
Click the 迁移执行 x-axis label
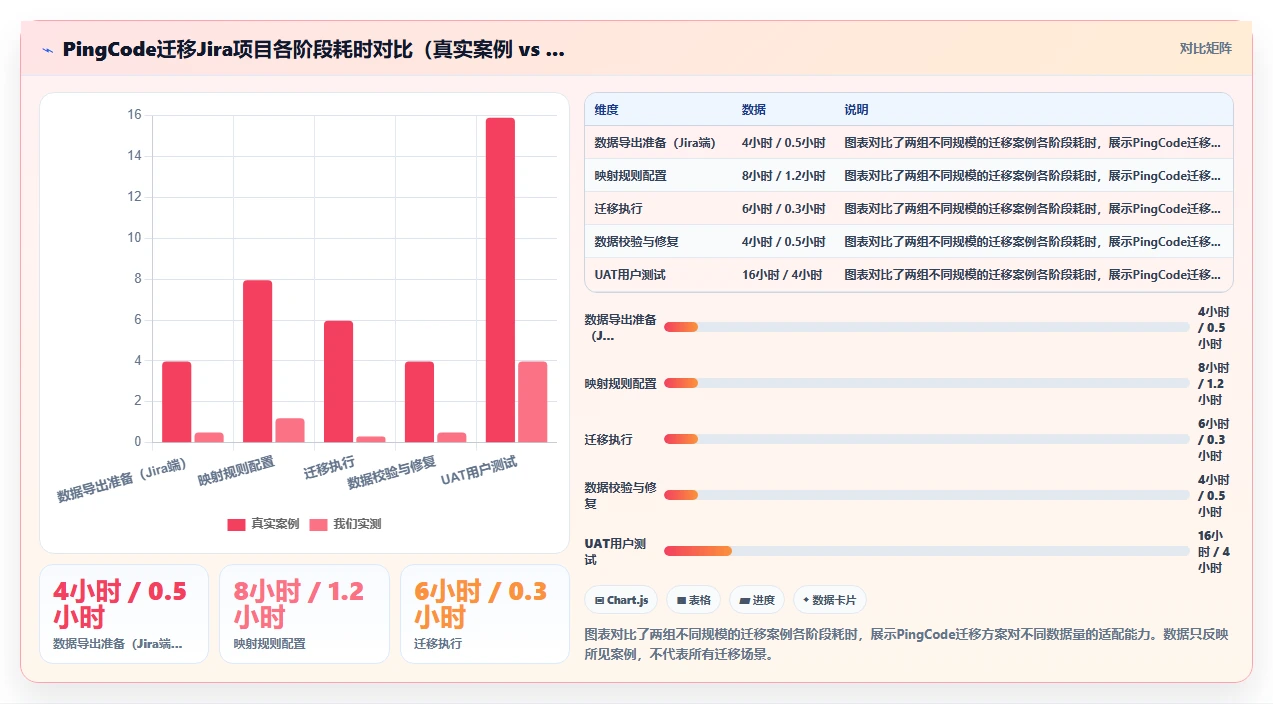(x=330, y=467)
